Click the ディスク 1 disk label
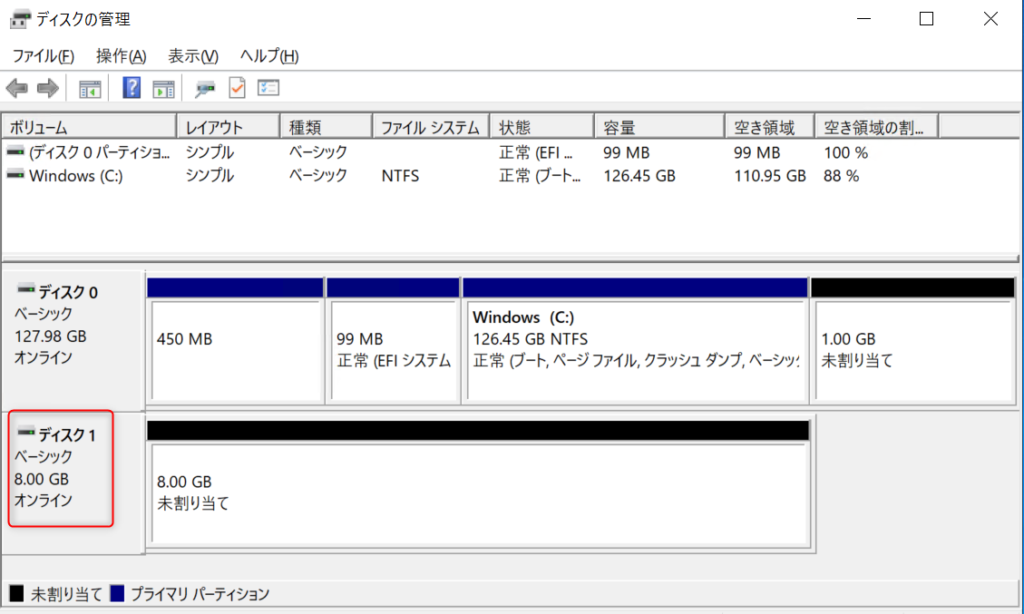 [x=67, y=435]
